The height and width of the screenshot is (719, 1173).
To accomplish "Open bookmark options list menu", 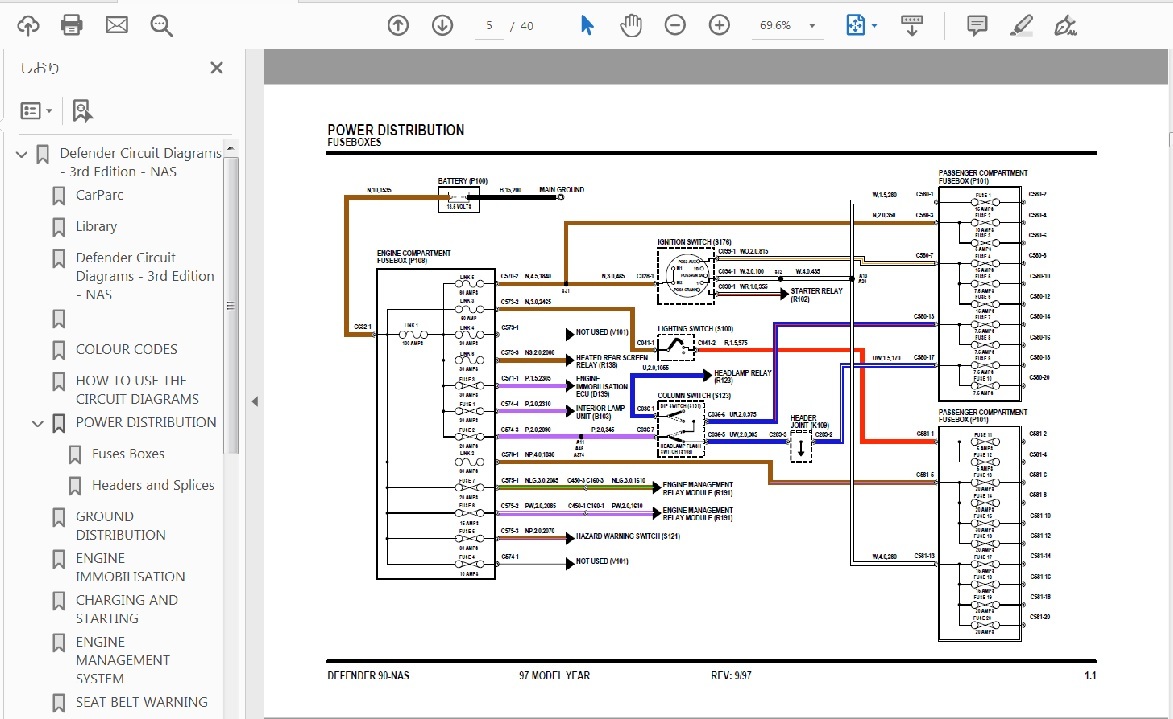I will [36, 111].
